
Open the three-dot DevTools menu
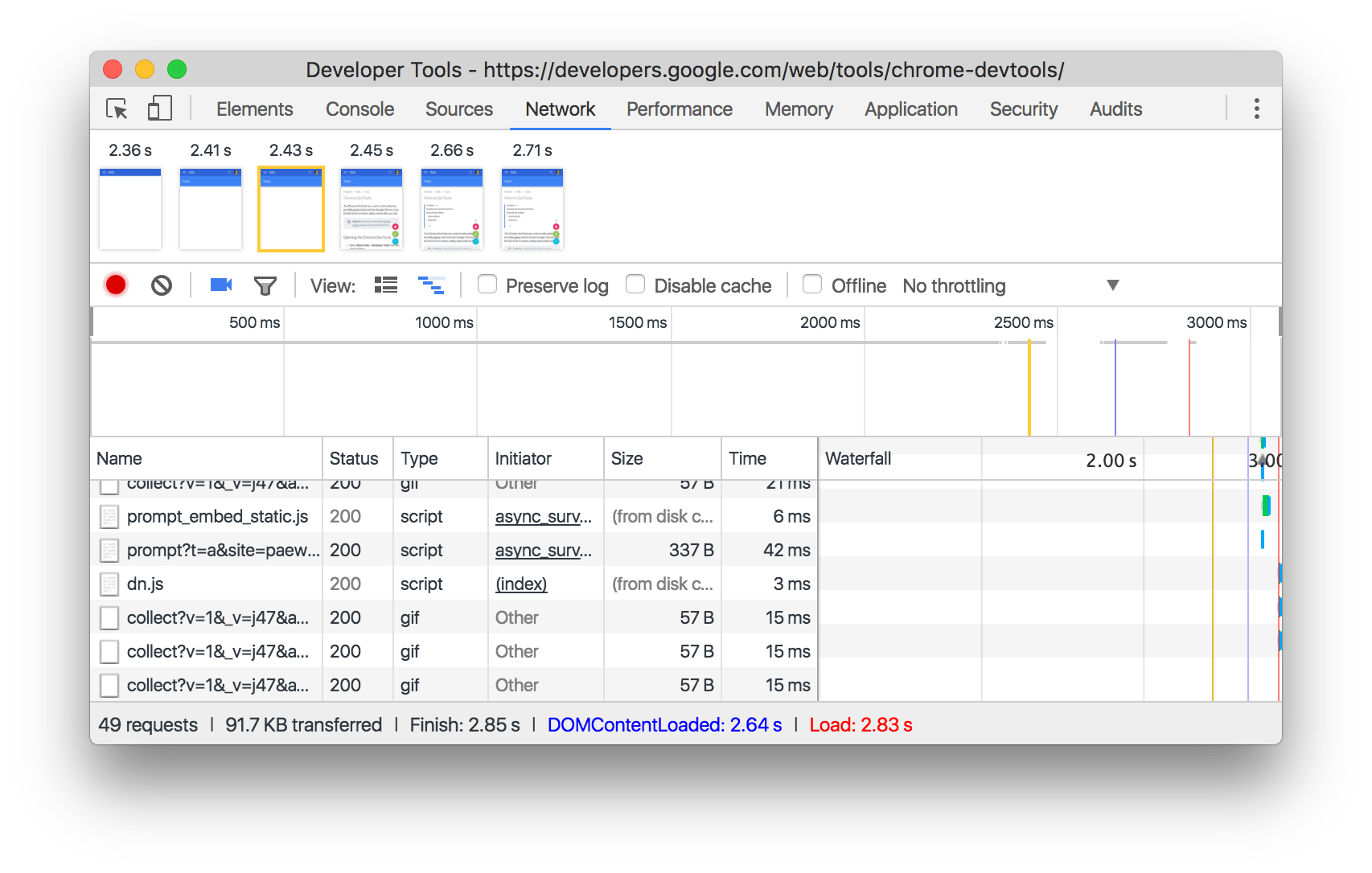tap(1256, 109)
